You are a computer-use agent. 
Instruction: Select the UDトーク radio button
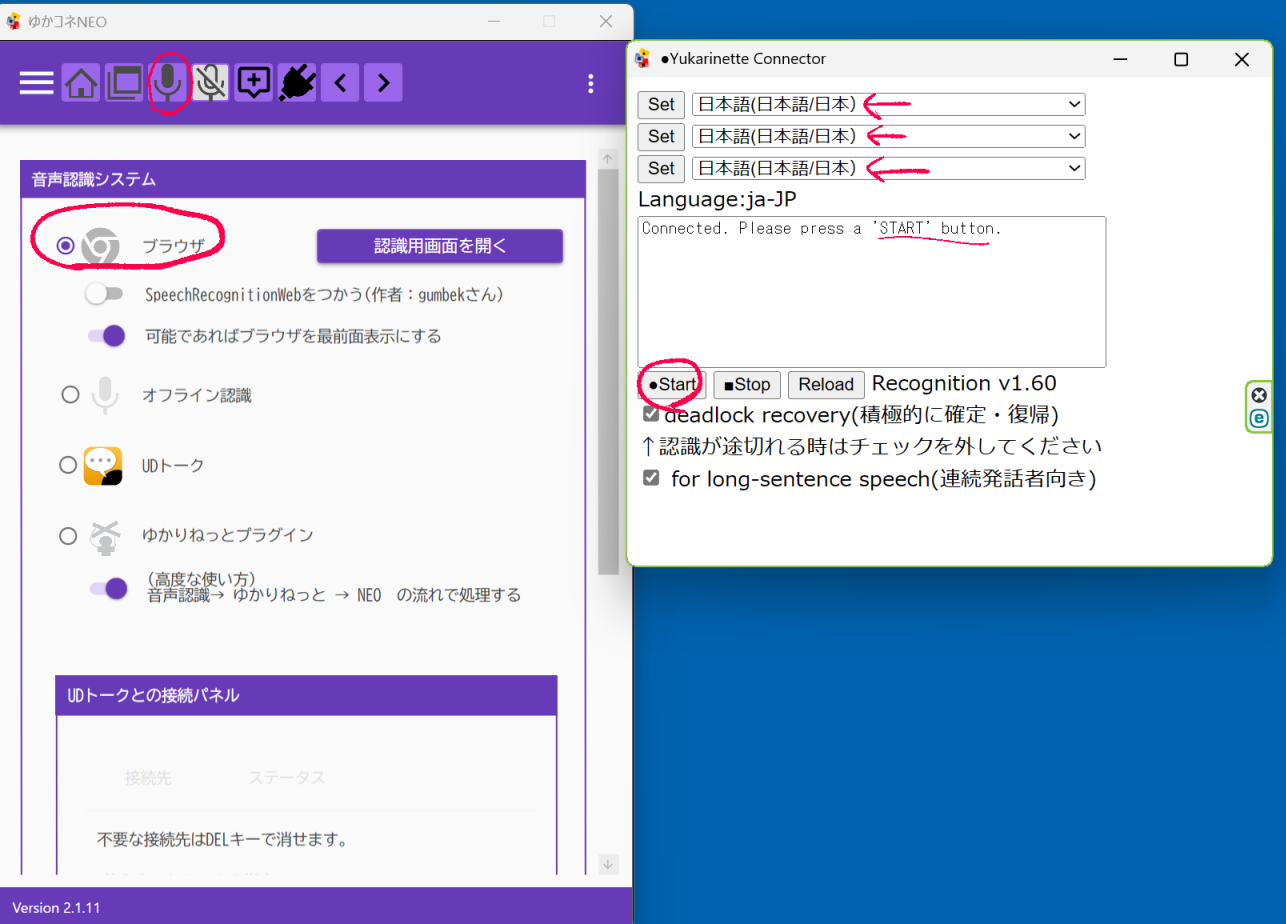tap(68, 465)
